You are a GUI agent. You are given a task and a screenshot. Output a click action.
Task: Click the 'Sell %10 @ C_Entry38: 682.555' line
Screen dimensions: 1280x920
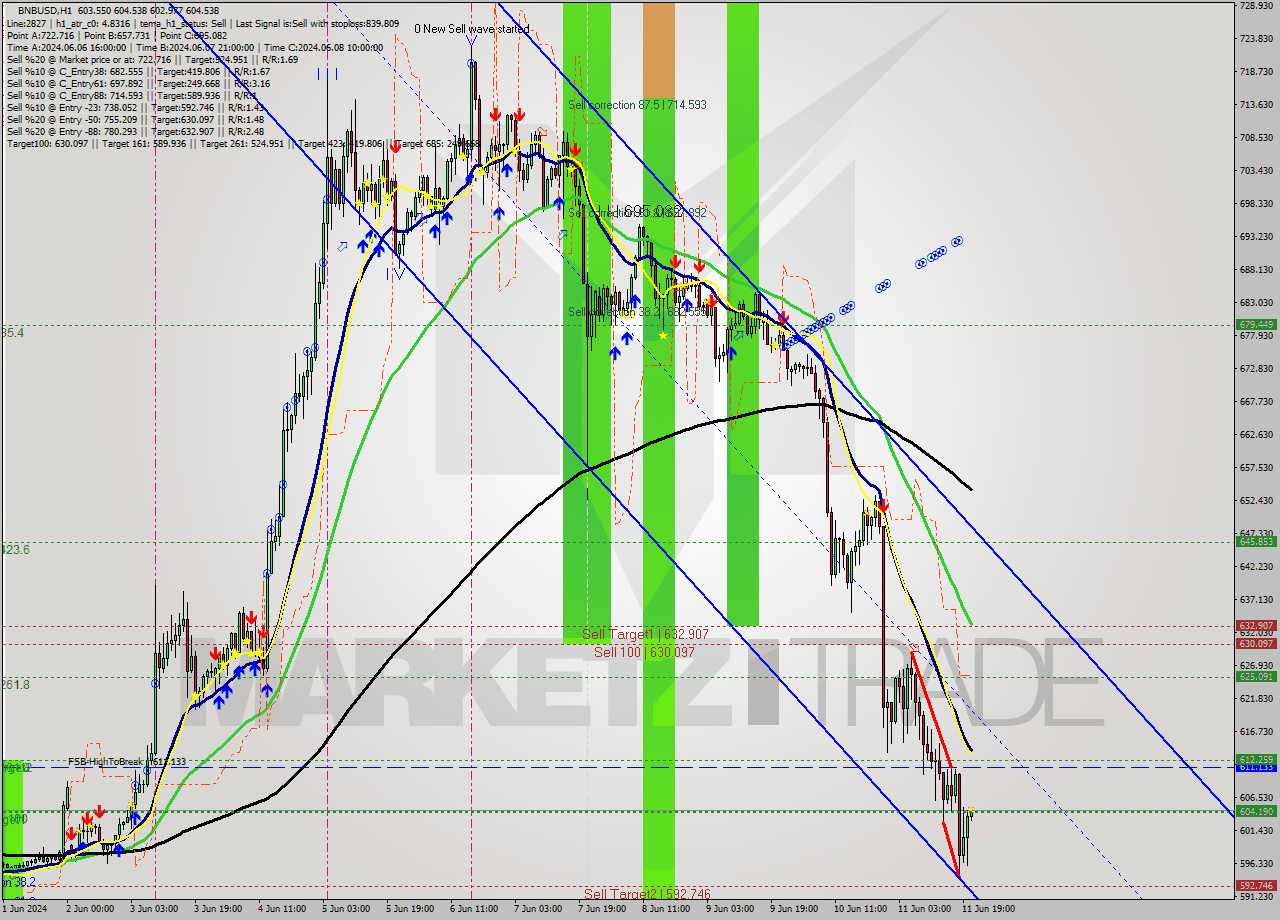click(x=138, y=71)
